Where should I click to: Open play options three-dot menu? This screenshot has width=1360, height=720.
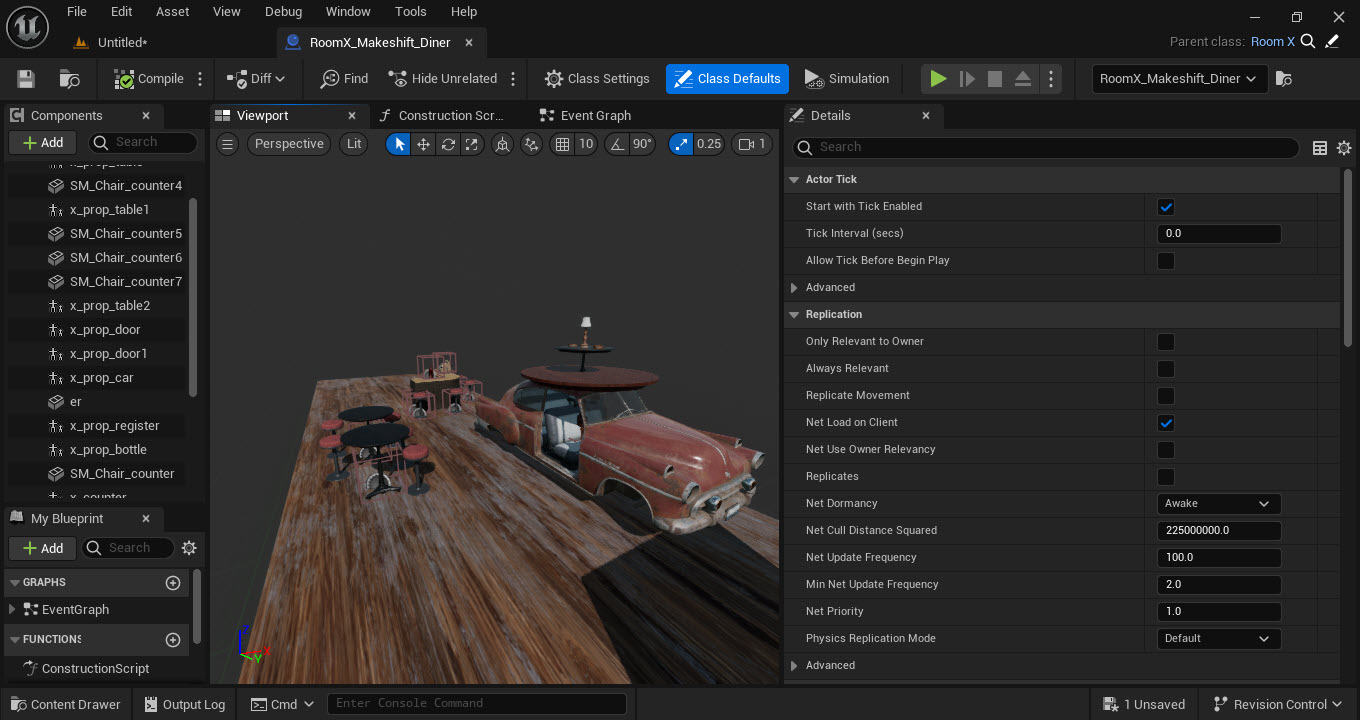(x=1050, y=79)
